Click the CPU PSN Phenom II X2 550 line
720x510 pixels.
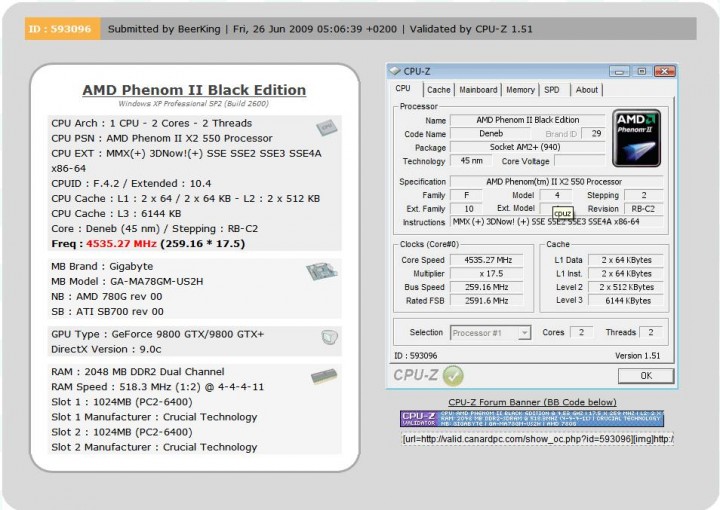(162, 138)
